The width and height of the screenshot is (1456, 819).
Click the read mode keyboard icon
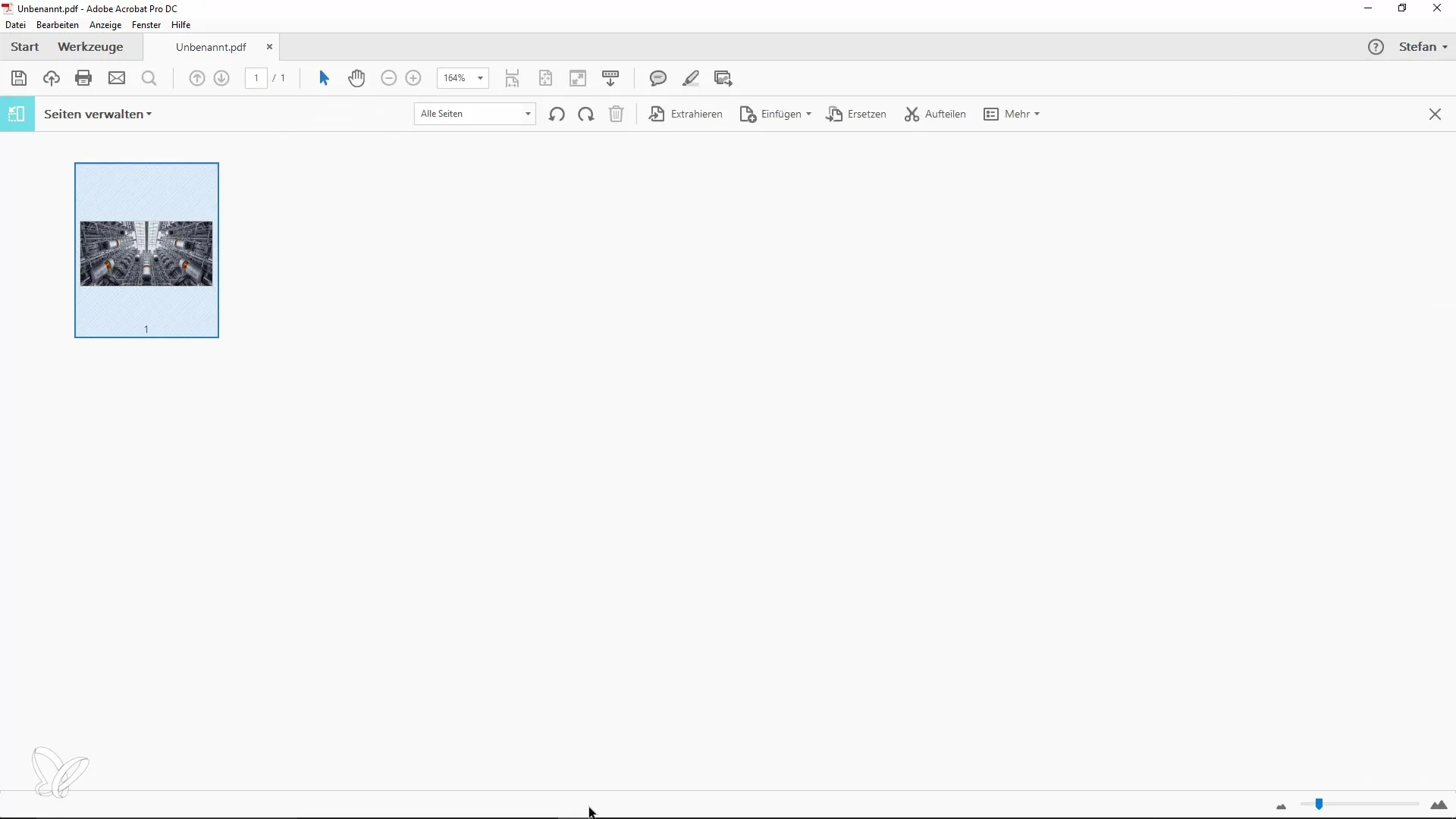tap(610, 78)
